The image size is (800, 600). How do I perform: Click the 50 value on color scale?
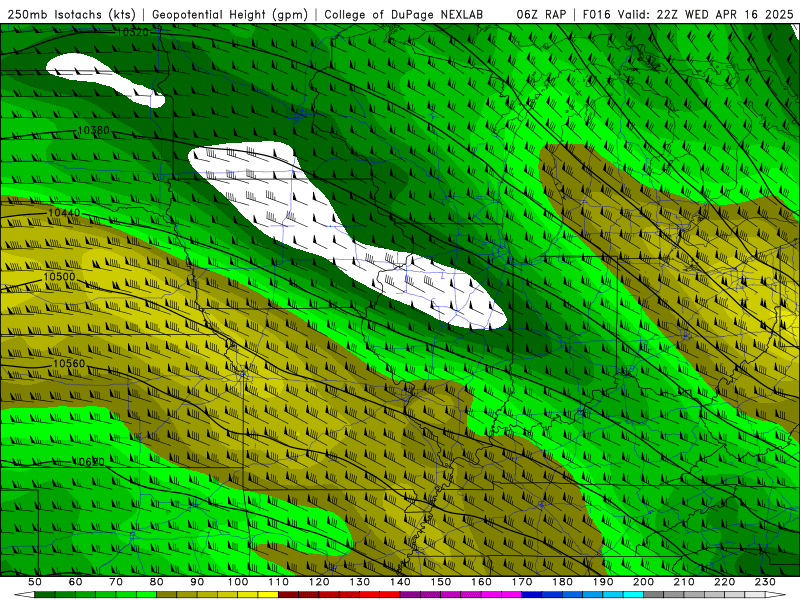coord(35,582)
